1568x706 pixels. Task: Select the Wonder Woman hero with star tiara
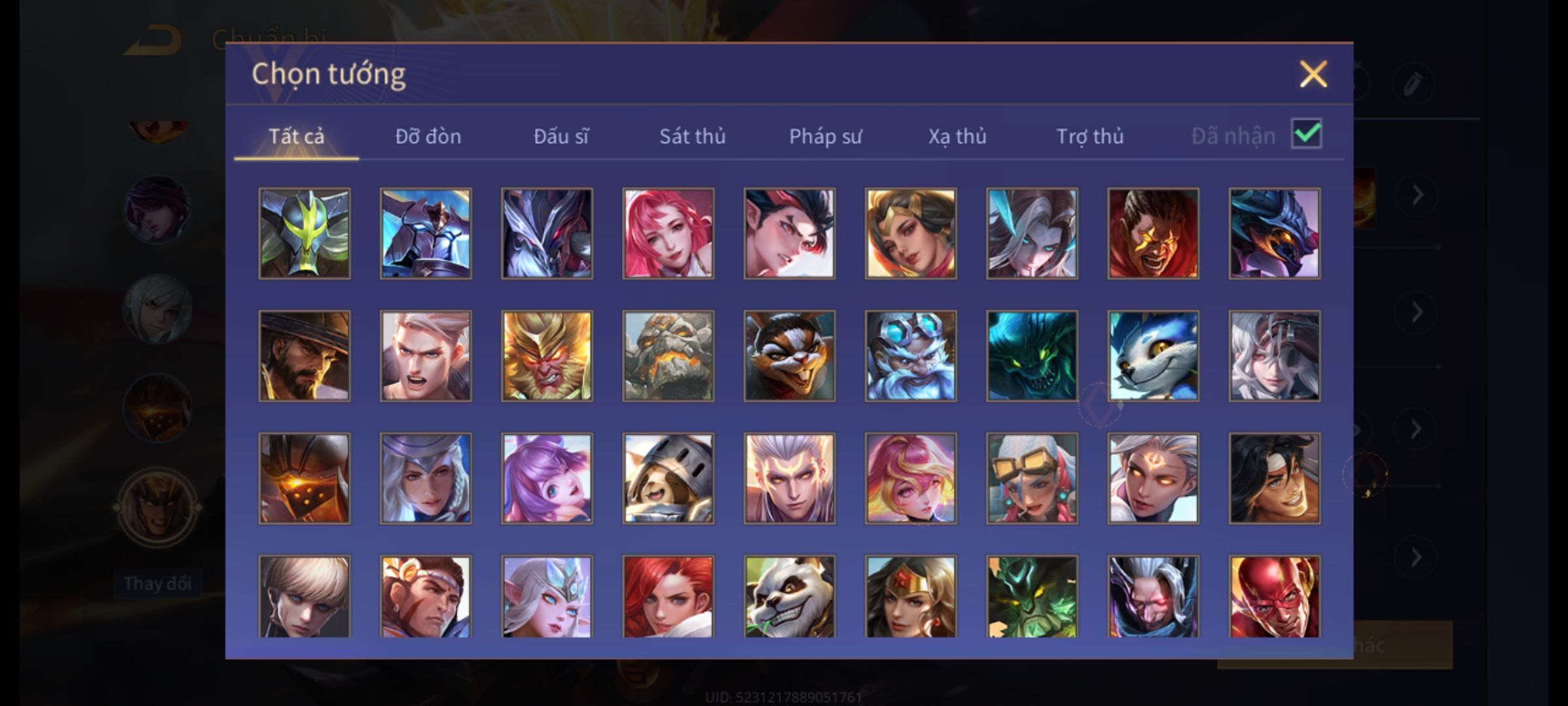[911, 596]
